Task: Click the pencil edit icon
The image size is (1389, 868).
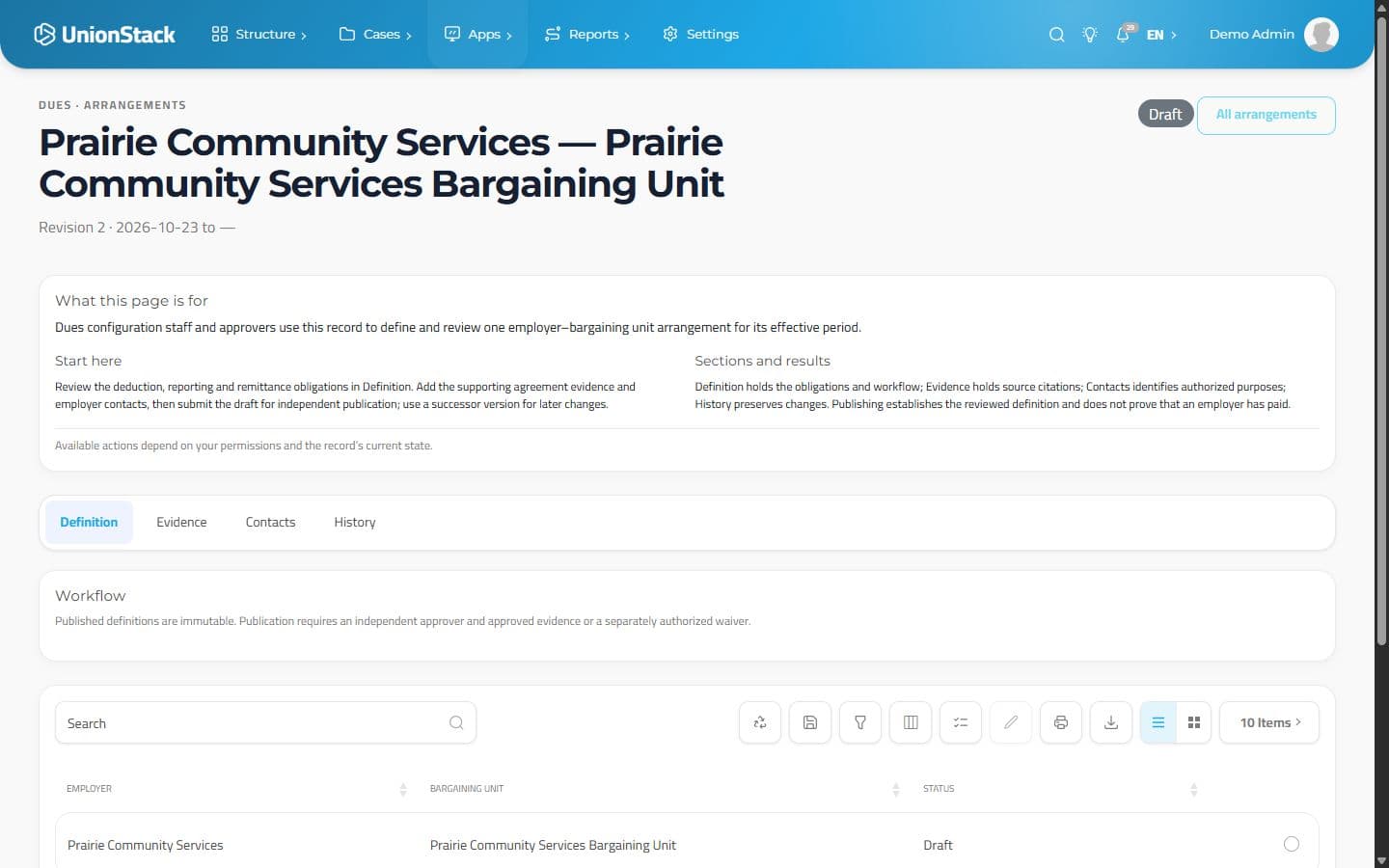Action: click(x=1011, y=722)
